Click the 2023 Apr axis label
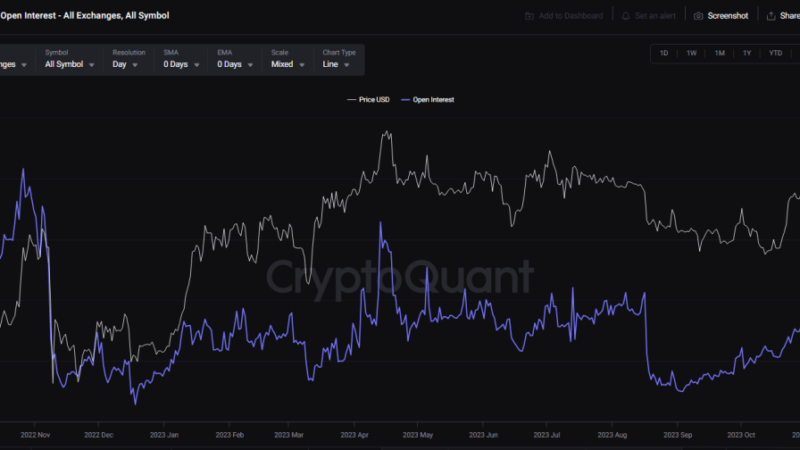800x450 pixels. click(x=355, y=435)
